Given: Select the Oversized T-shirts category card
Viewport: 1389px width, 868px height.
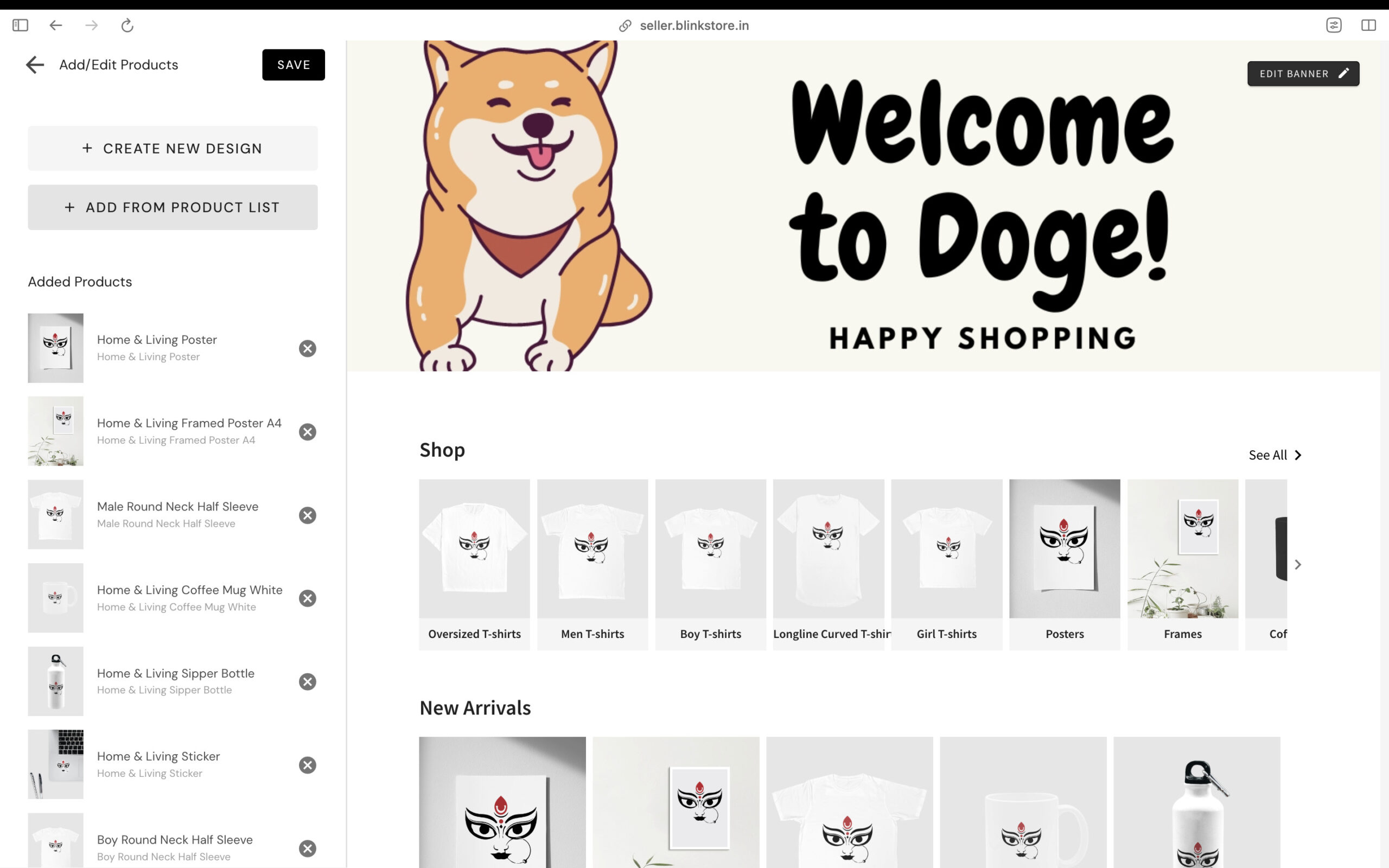Looking at the screenshot, I should [474, 564].
